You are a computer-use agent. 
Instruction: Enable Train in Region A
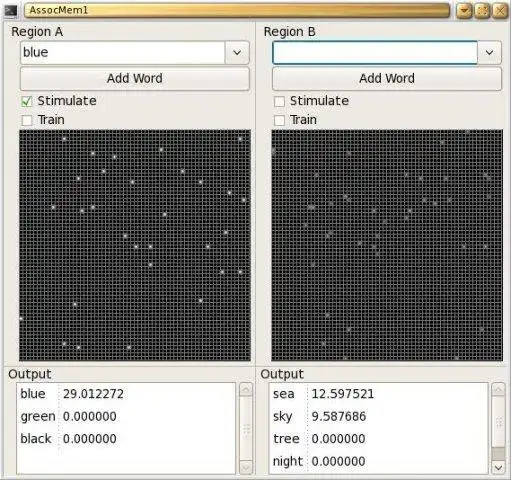(x=27, y=120)
